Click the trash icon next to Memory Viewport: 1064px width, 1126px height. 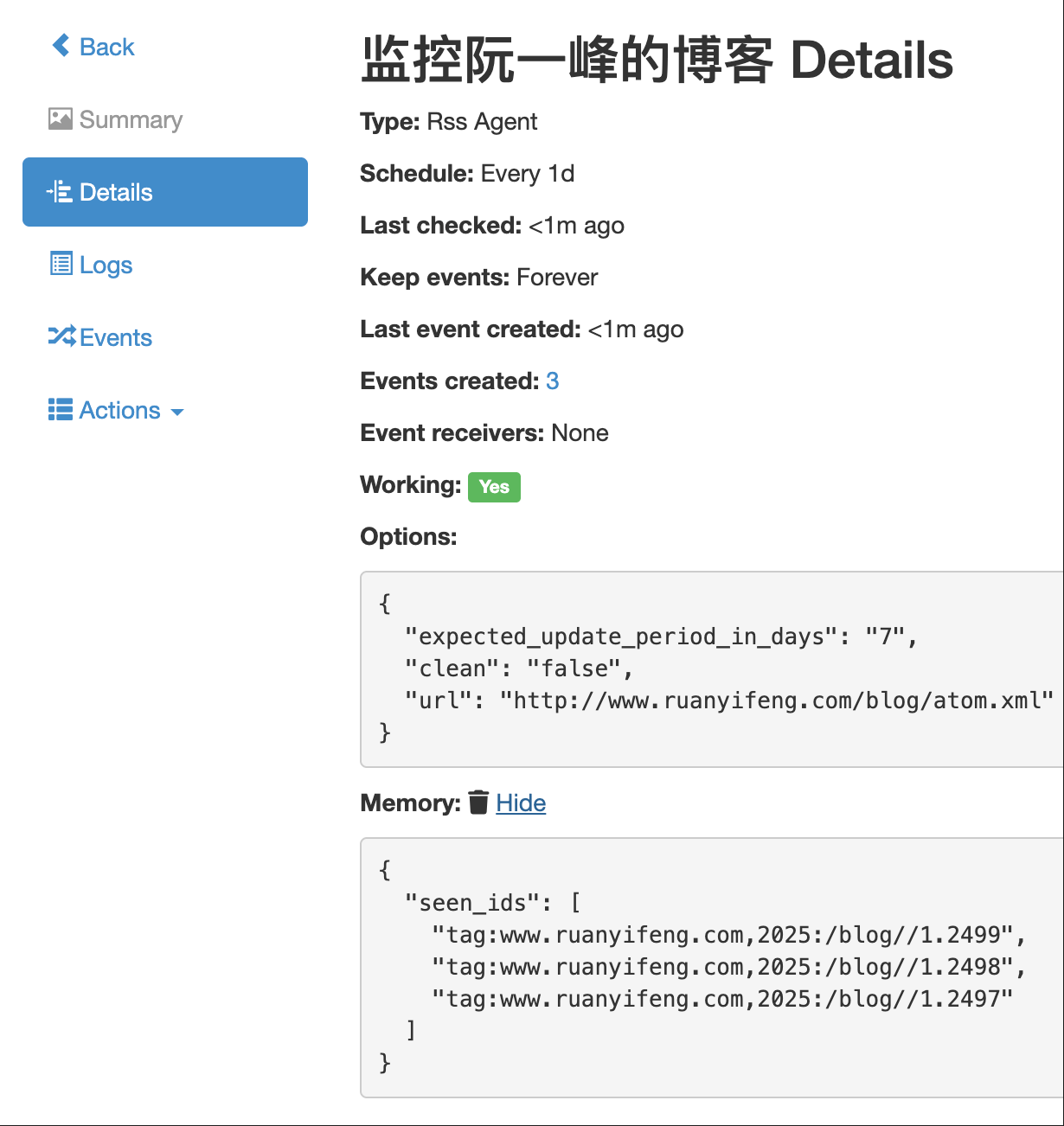478,803
